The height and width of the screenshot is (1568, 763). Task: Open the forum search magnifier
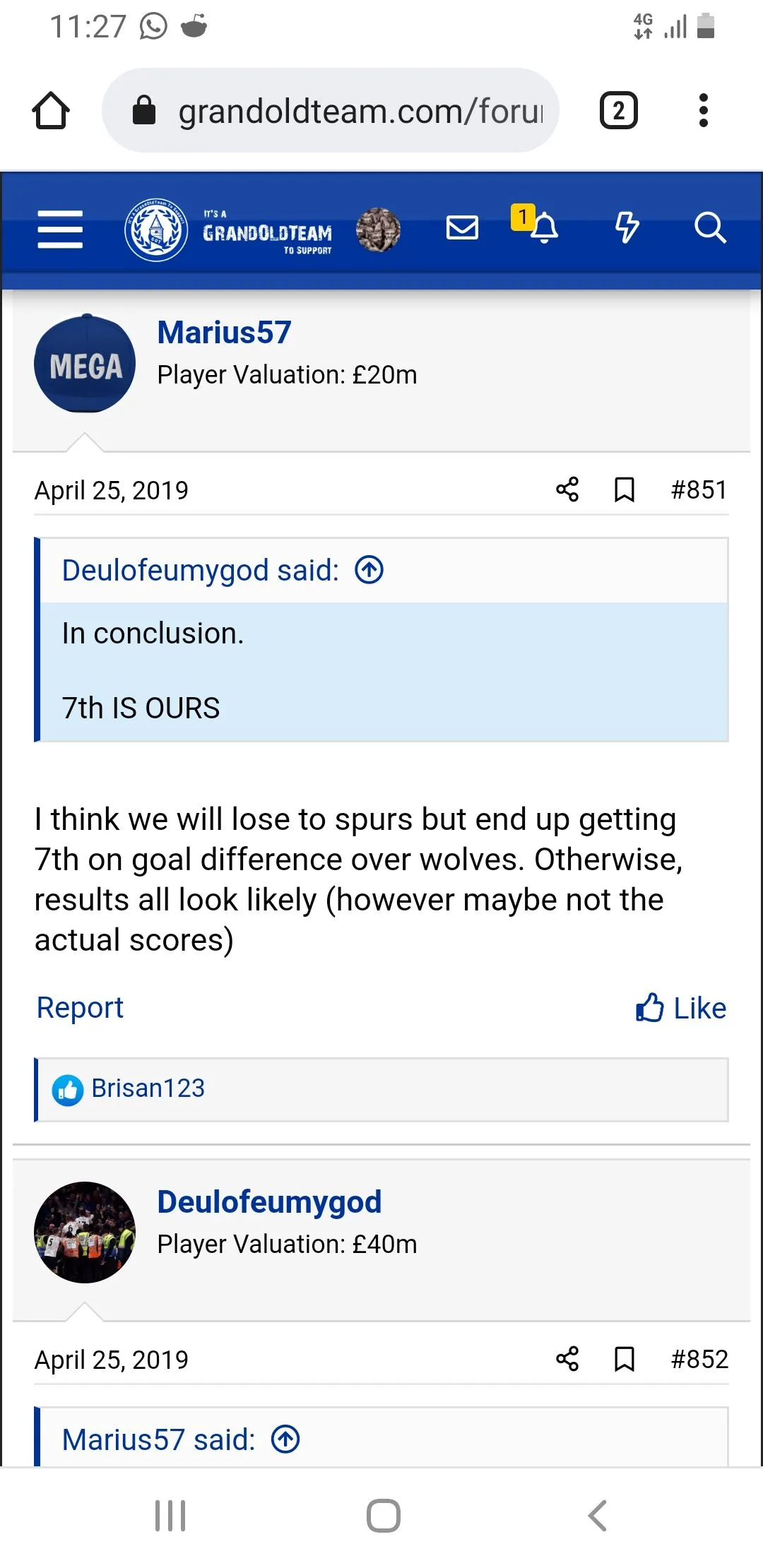(x=709, y=228)
